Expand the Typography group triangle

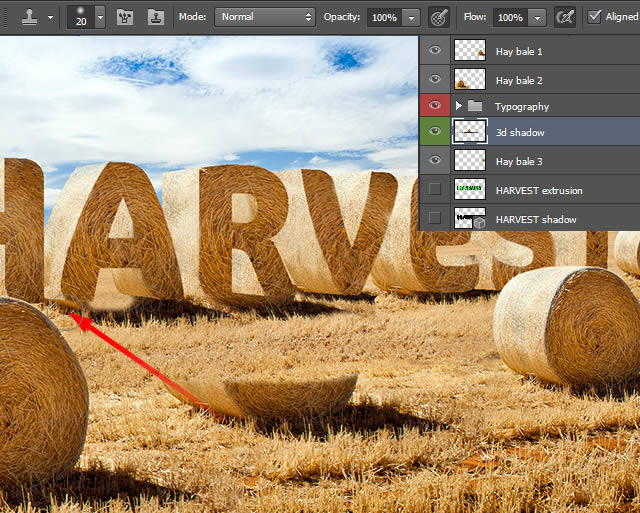[458, 106]
